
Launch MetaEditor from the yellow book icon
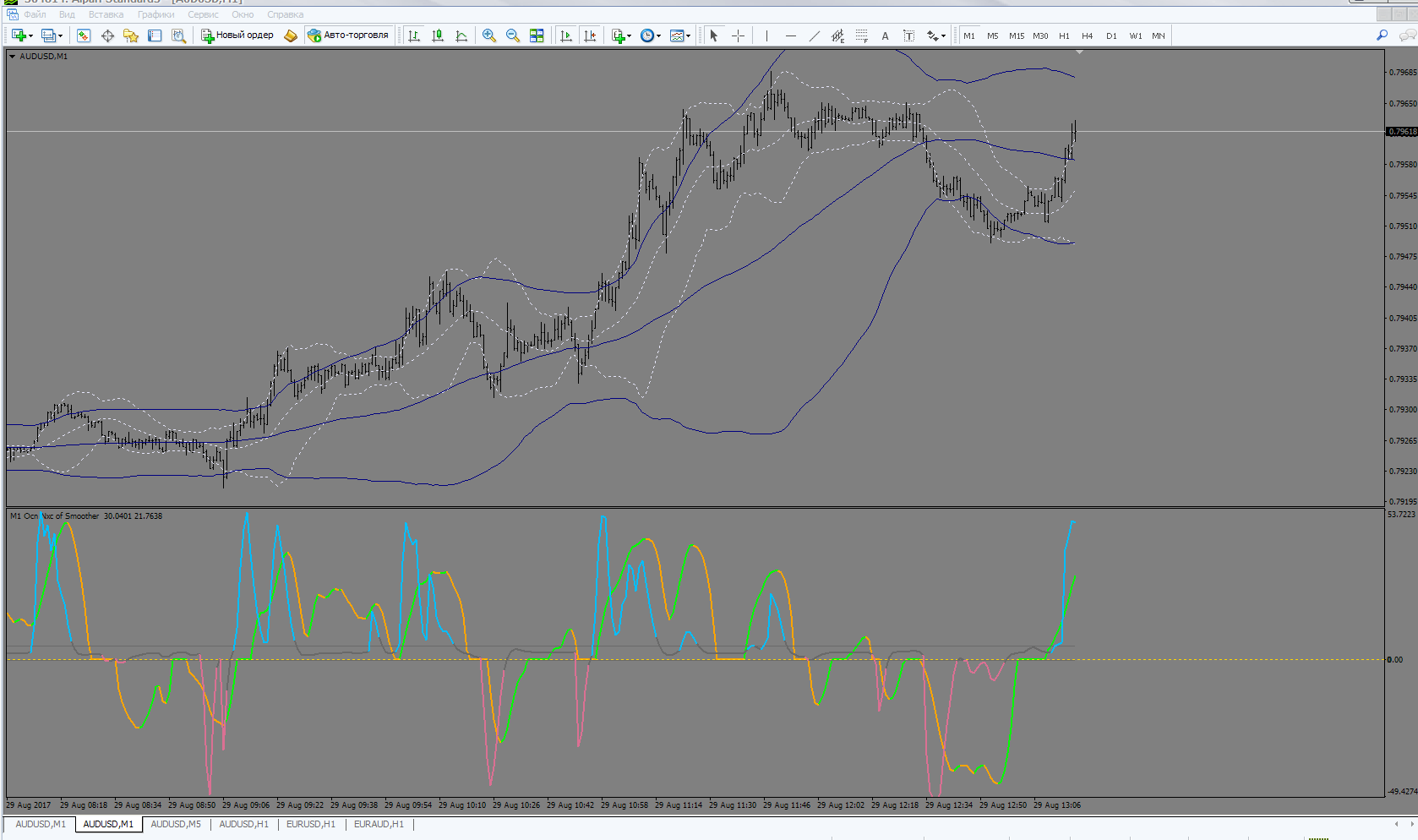click(291, 35)
